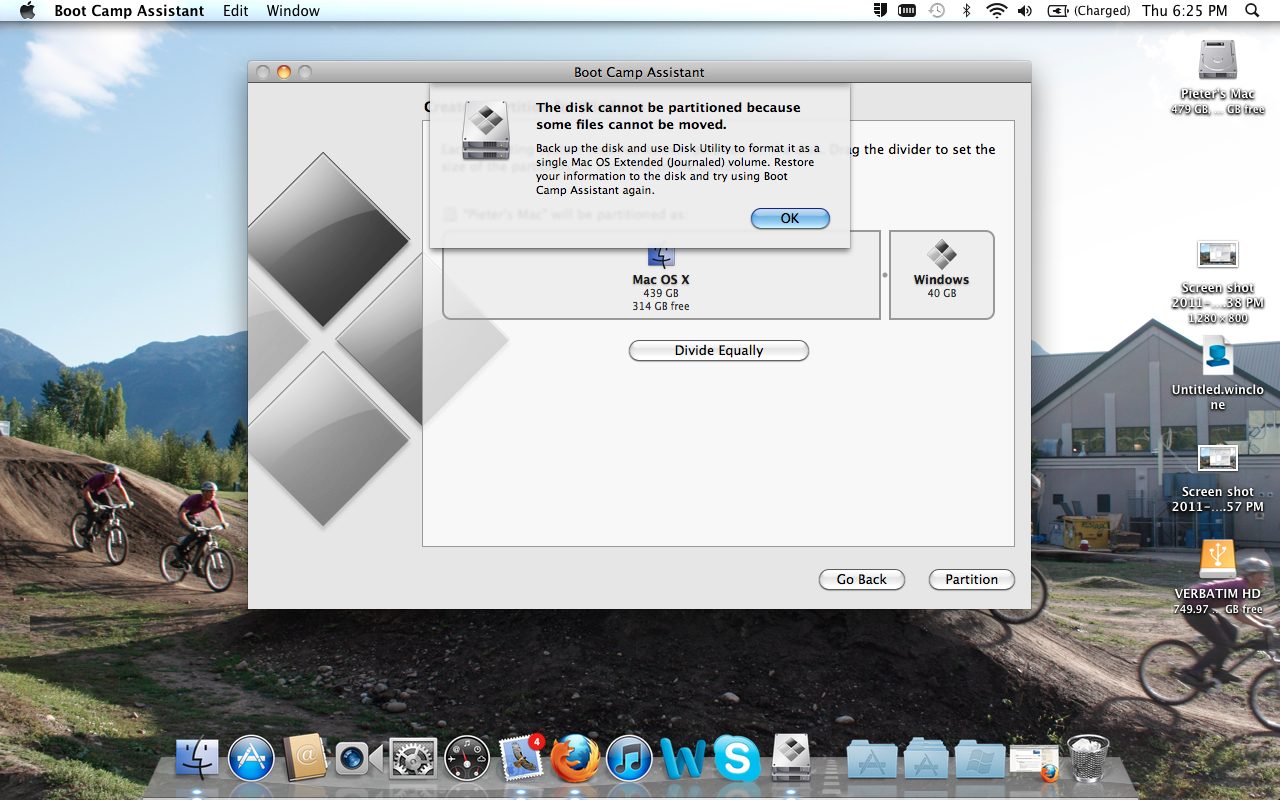
Task: Click the volume icon in menu bar
Action: click(1025, 11)
